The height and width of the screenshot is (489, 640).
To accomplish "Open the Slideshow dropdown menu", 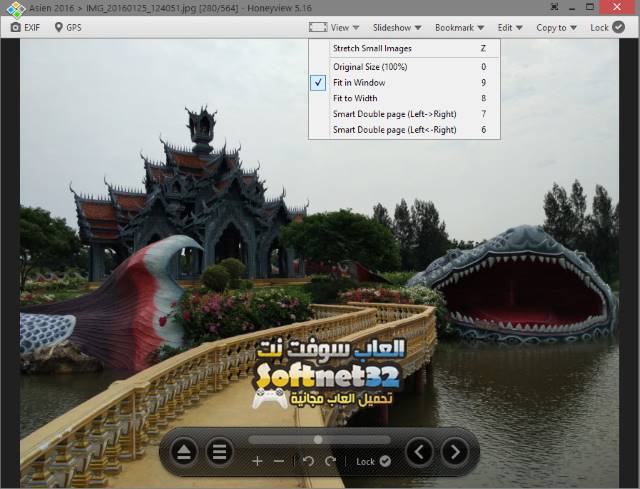I will point(397,27).
